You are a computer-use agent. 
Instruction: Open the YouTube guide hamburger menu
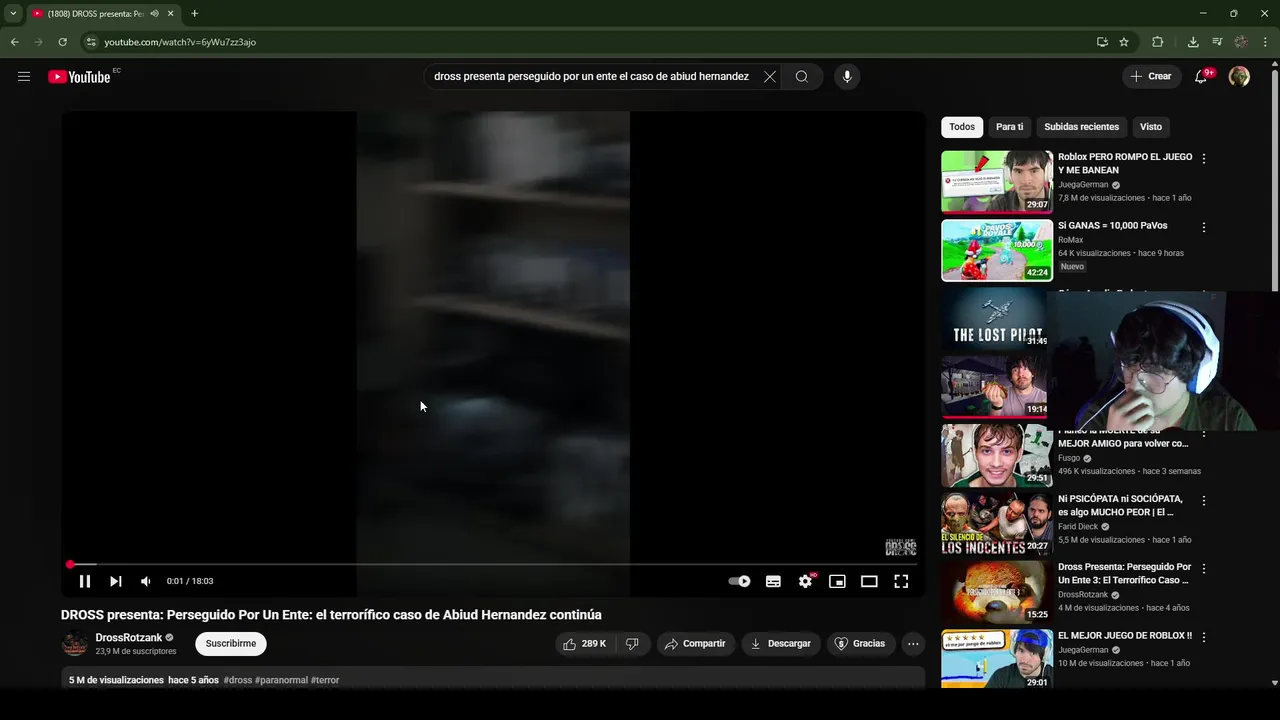point(24,77)
